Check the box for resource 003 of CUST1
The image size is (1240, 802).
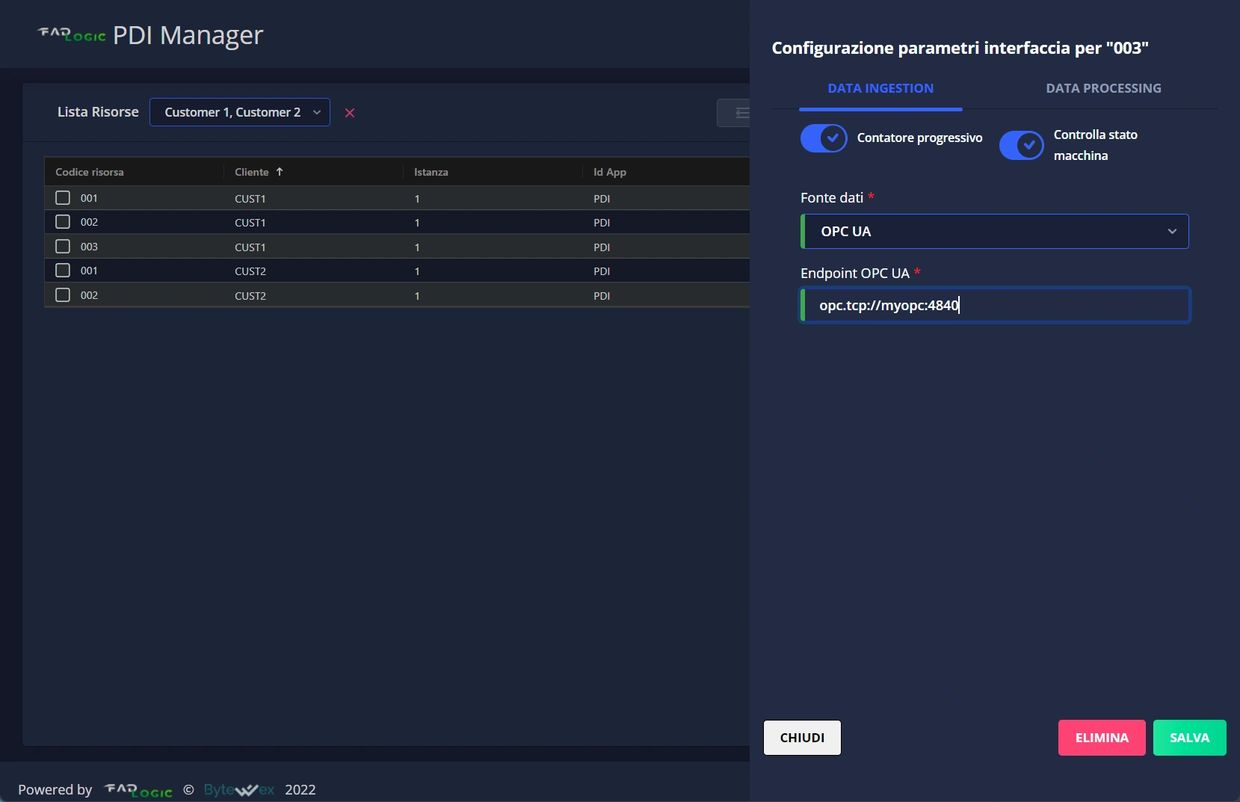pyautogui.click(x=63, y=246)
